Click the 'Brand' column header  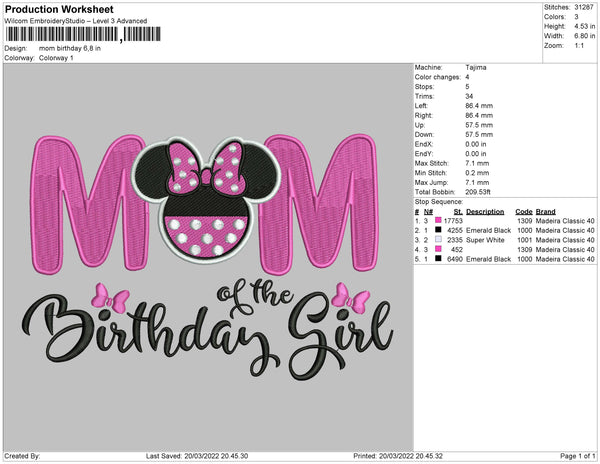click(545, 212)
